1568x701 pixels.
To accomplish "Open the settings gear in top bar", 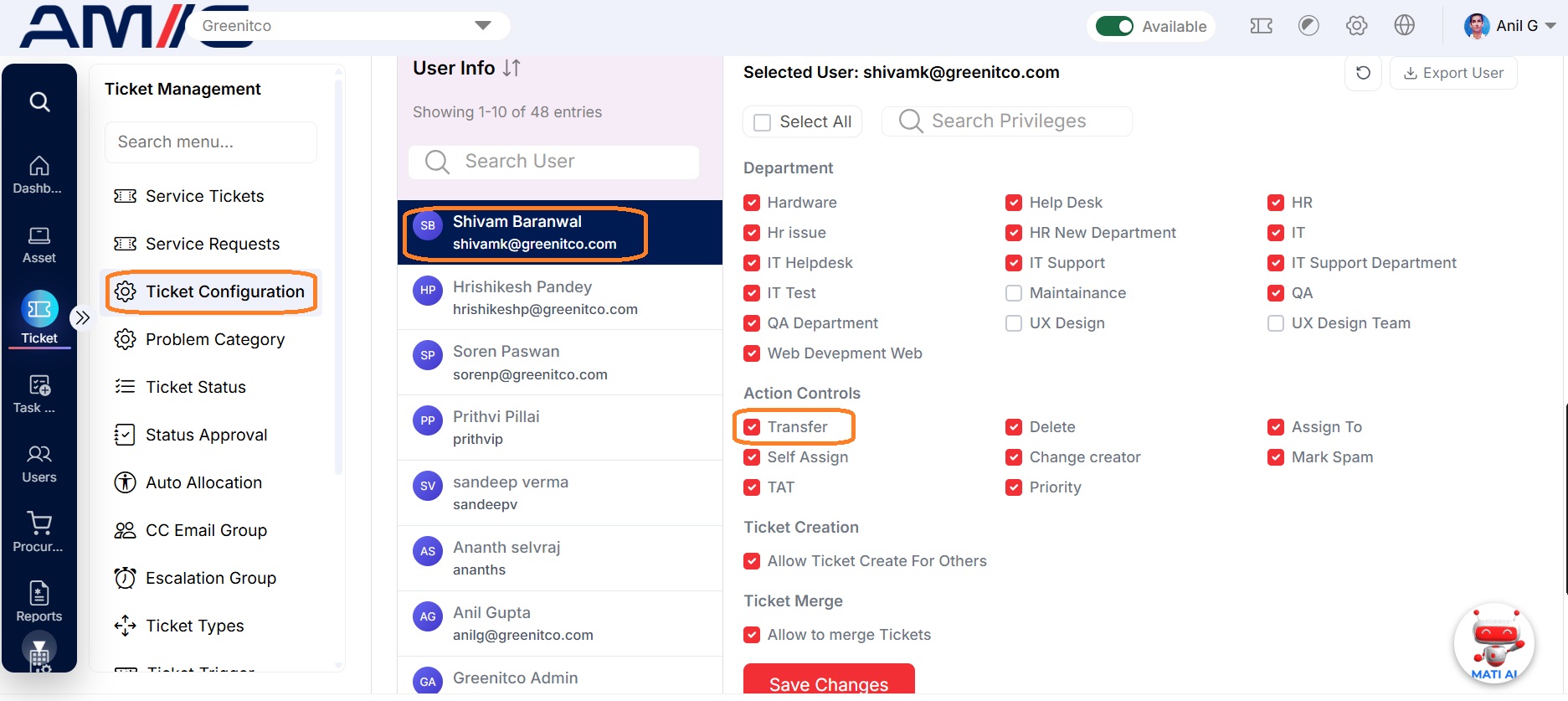I will point(1356,26).
